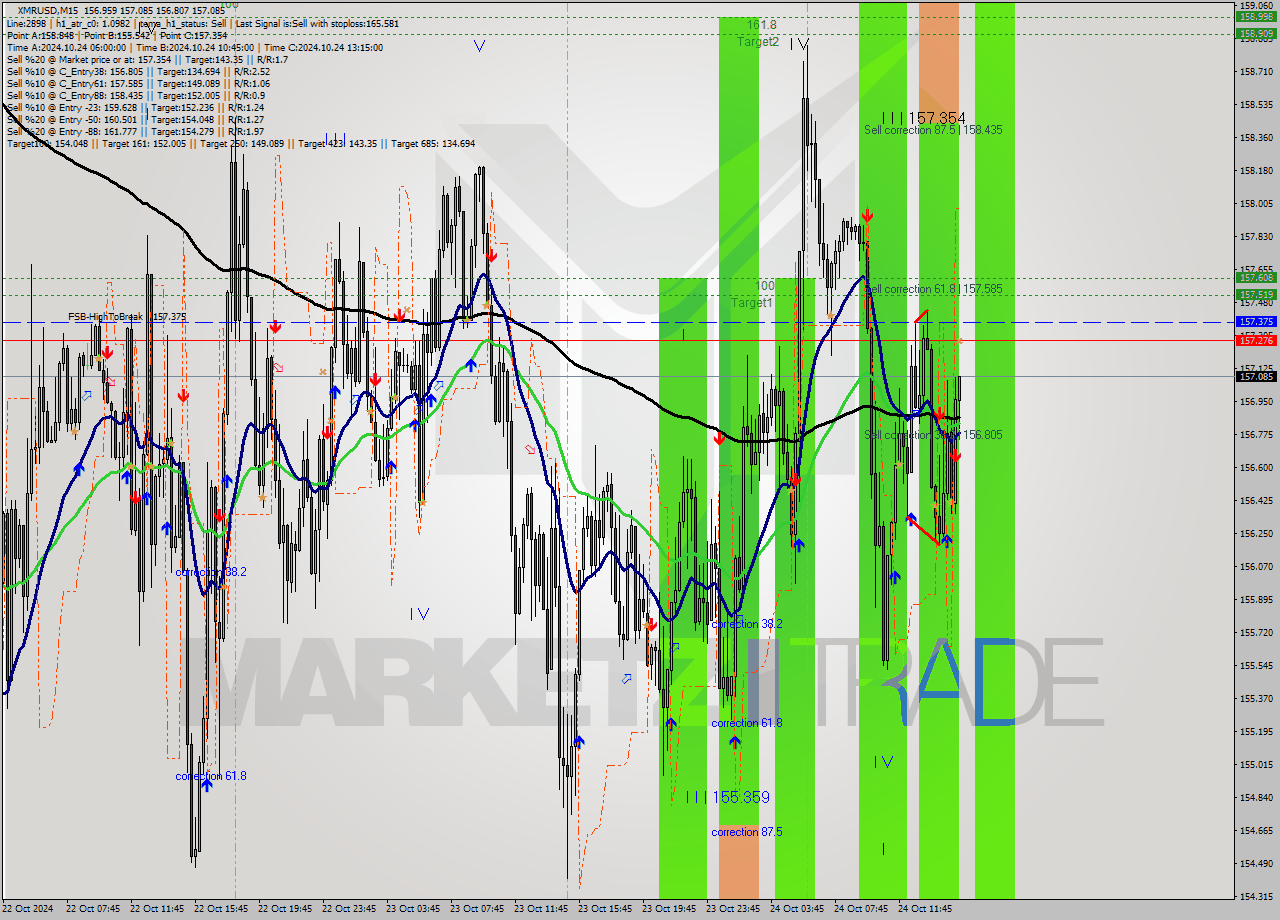Select the green 158.998 price tag

(x=1256, y=16)
